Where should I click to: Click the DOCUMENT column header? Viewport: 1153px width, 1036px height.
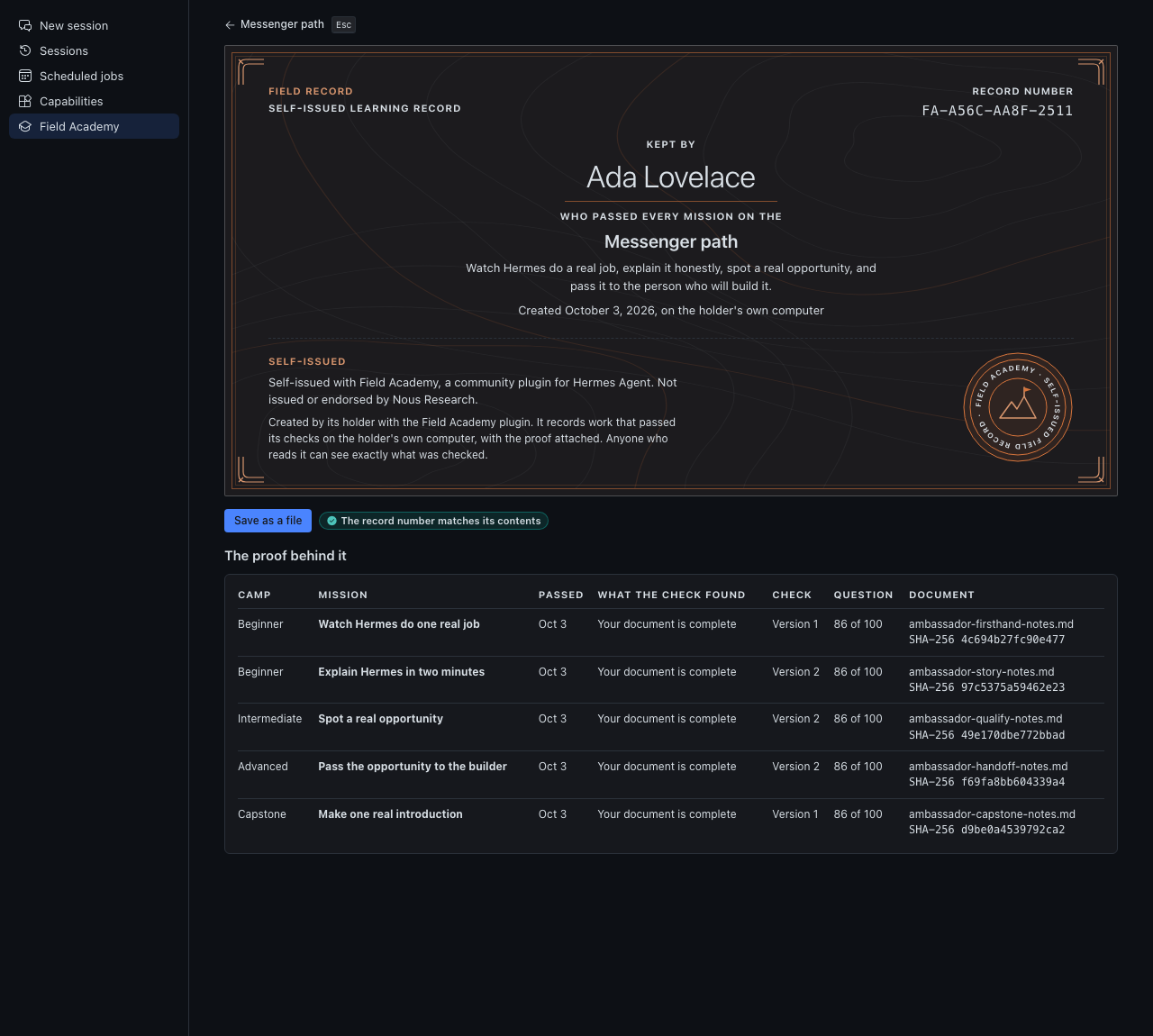pyautogui.click(x=941, y=595)
